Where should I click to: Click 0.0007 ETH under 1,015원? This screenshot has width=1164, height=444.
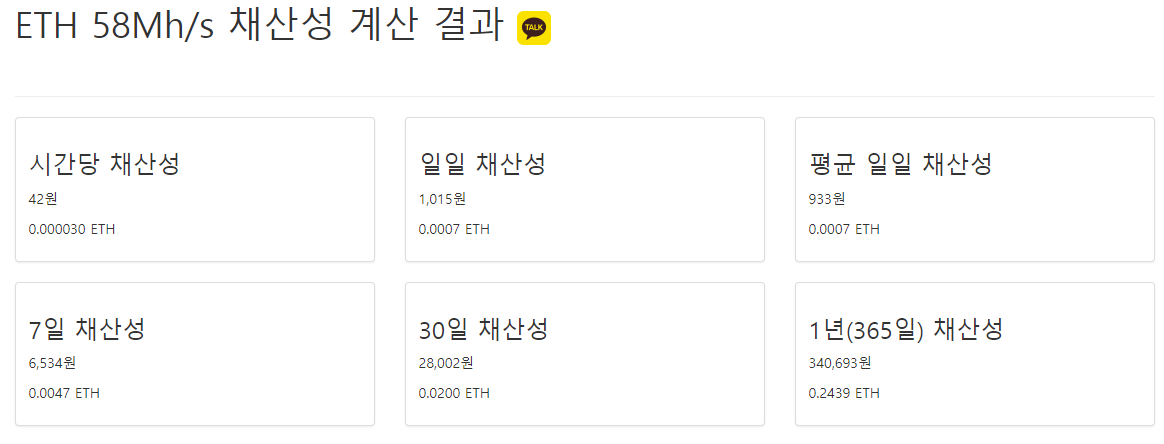454,229
